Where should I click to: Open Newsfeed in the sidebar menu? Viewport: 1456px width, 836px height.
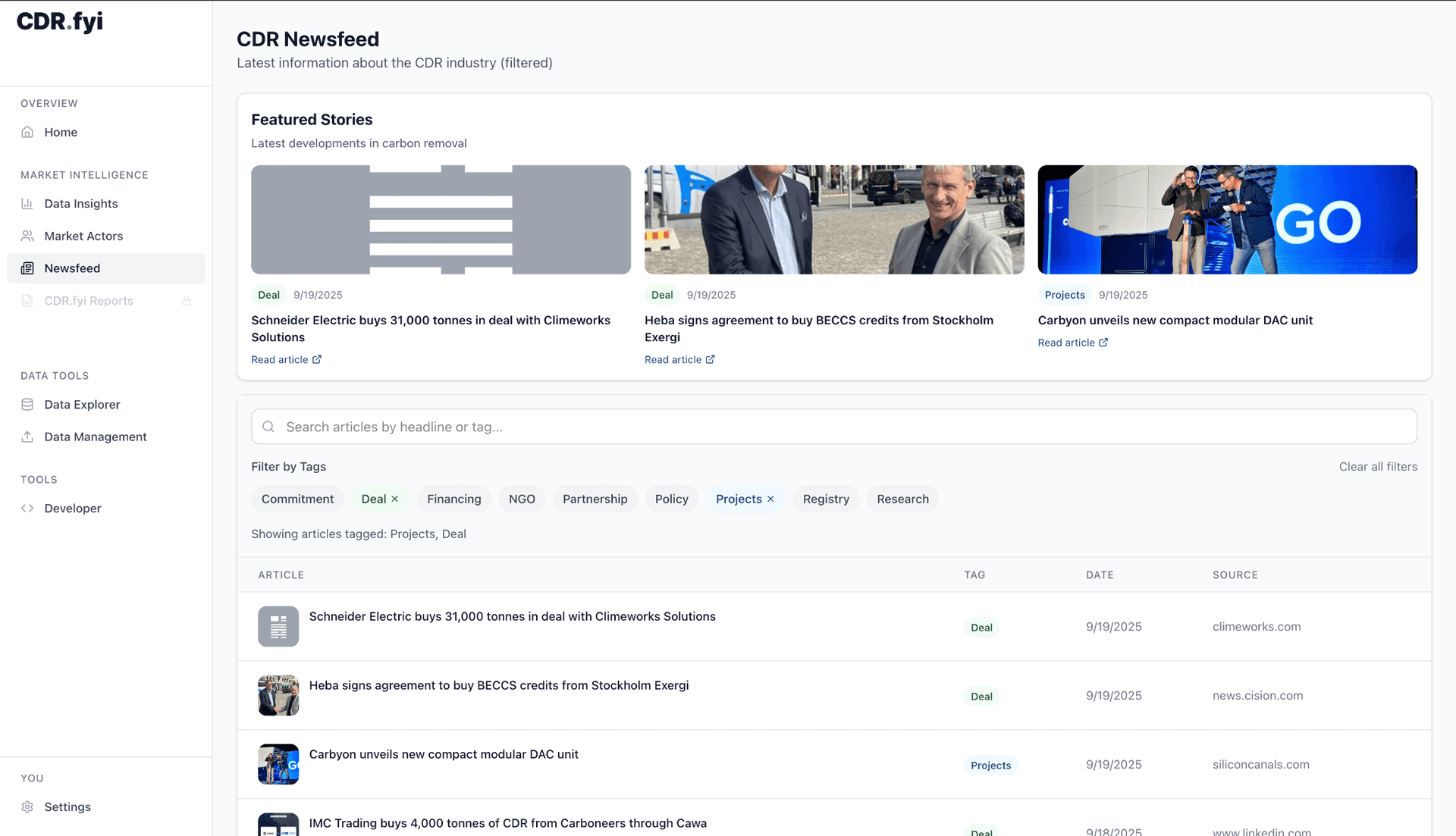tap(72, 268)
